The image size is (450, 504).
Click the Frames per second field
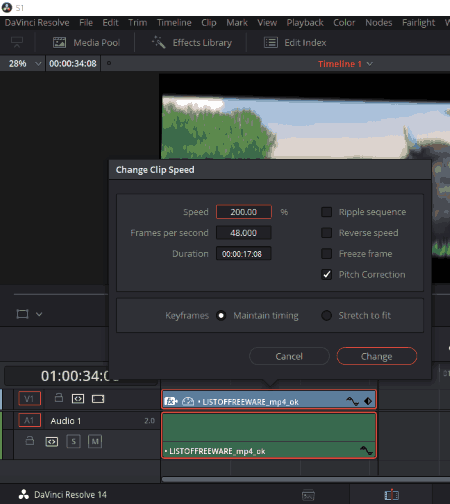pyautogui.click(x=244, y=233)
